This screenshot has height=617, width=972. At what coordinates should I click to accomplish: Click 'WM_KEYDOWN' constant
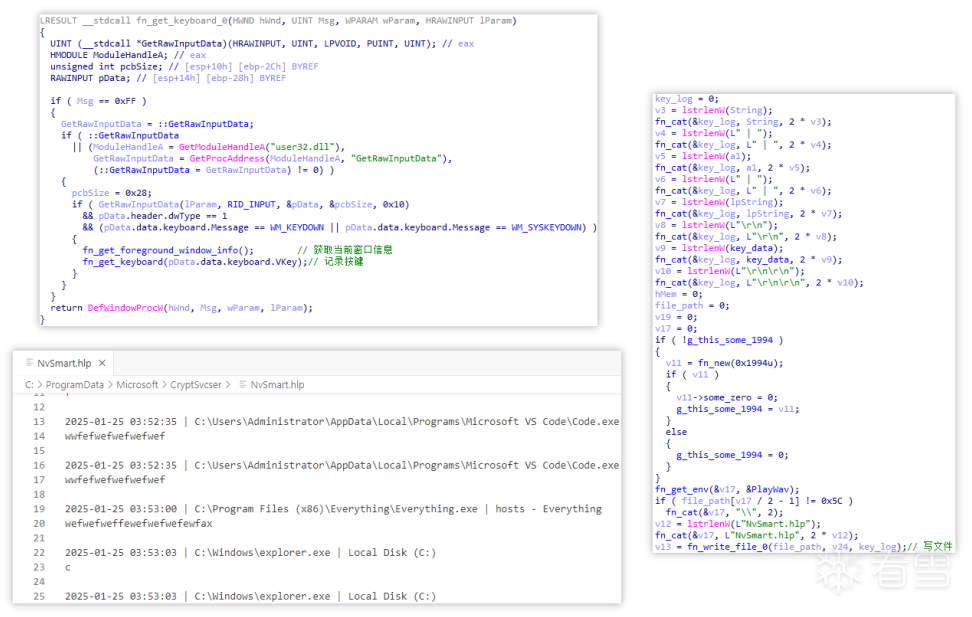[x=297, y=228]
